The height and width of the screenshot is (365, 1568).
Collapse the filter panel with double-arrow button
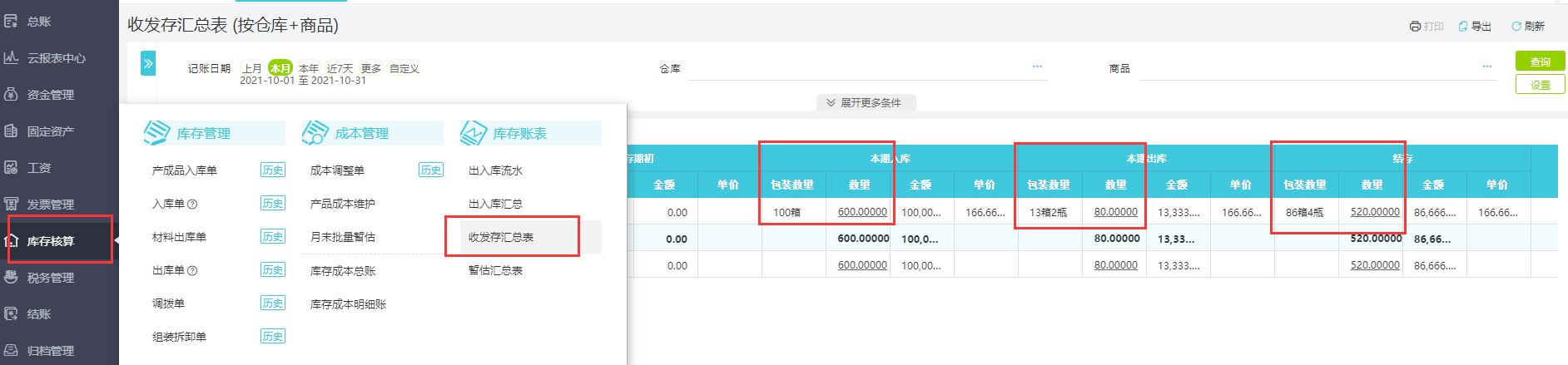click(148, 63)
